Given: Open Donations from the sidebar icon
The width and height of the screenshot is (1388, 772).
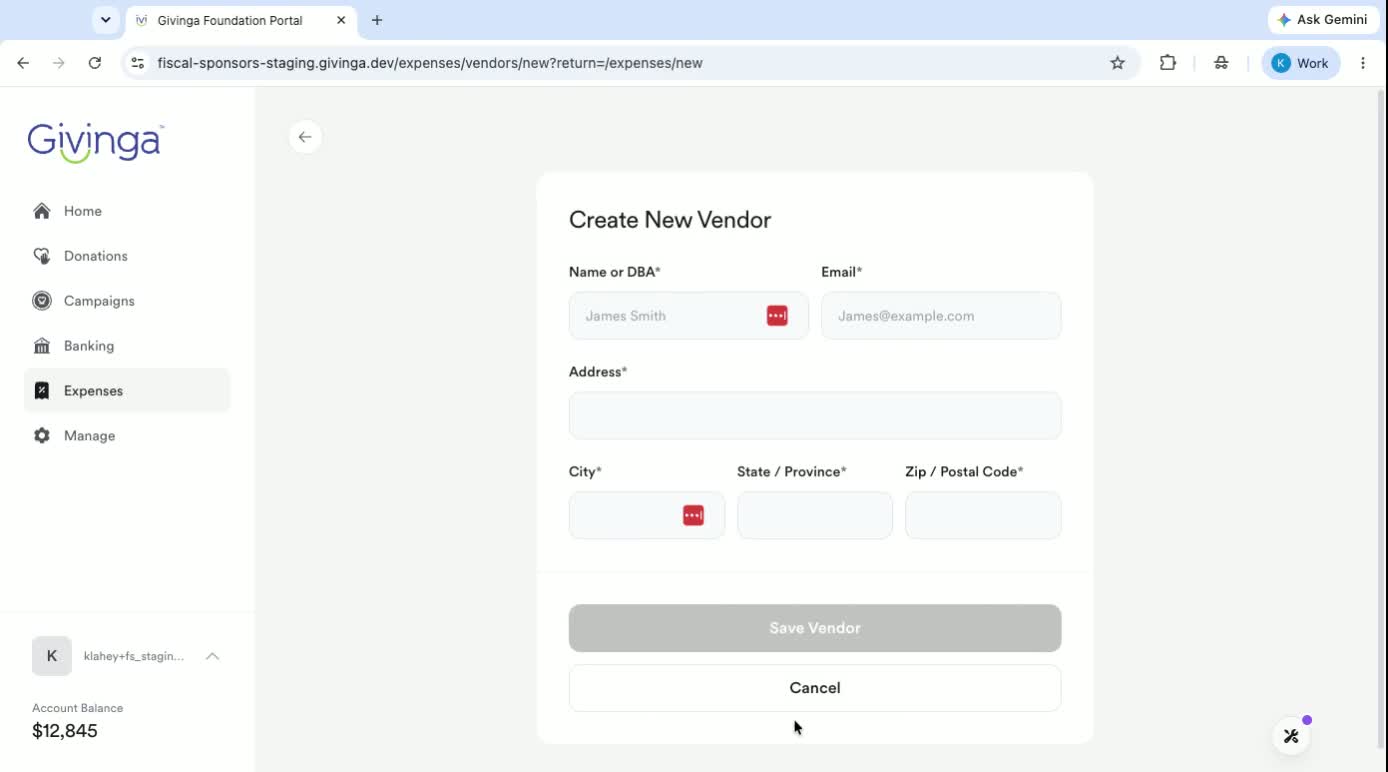Looking at the screenshot, I should tap(42, 256).
